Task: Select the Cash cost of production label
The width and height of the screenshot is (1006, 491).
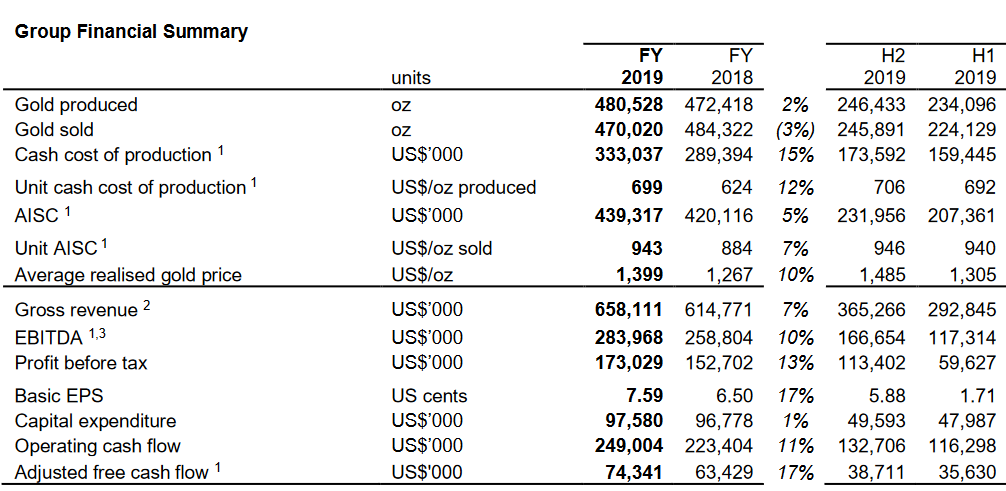Action: pyautogui.click(x=113, y=155)
